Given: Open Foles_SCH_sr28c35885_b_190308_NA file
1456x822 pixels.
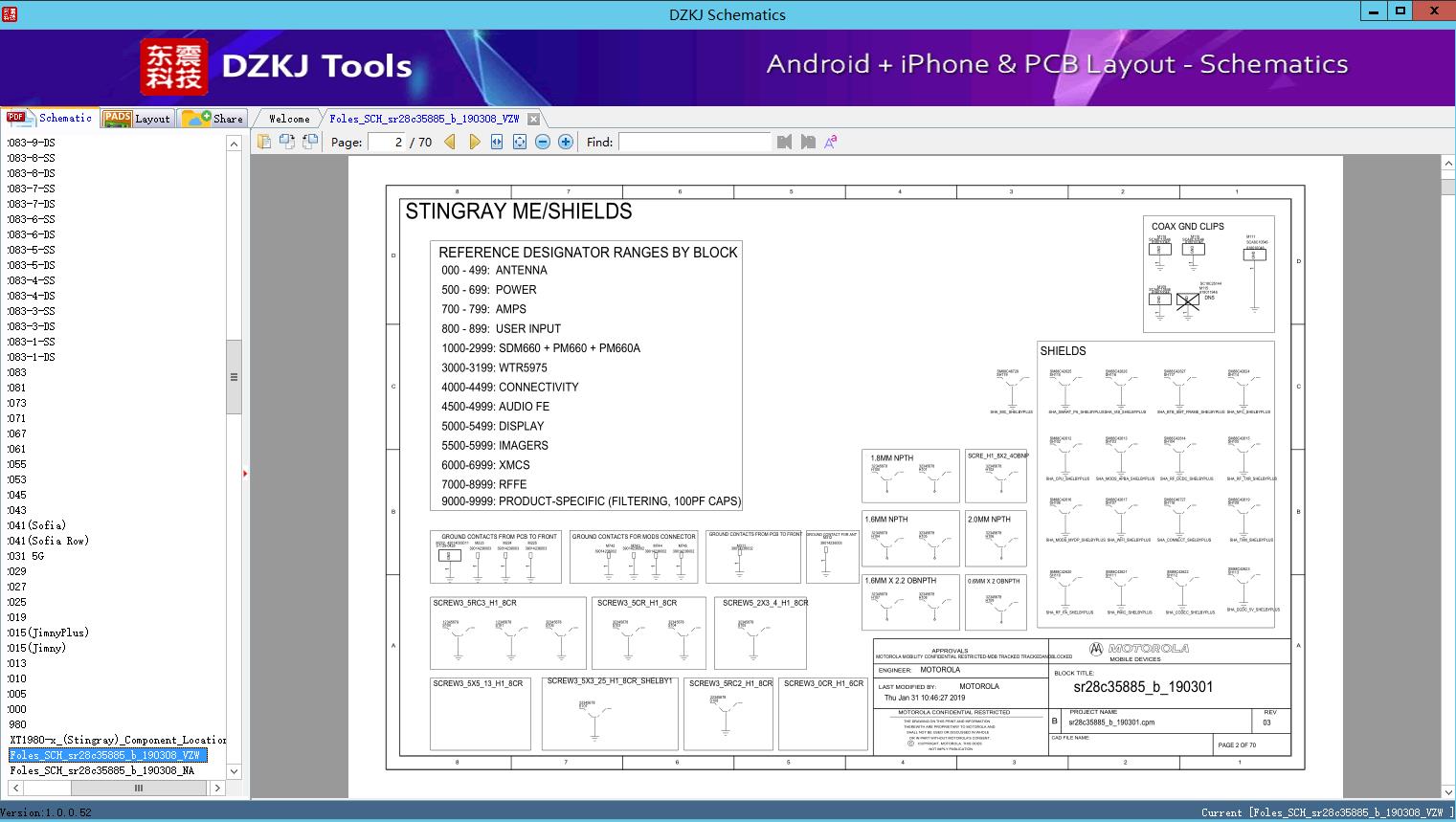Looking at the screenshot, I should tap(102, 770).
